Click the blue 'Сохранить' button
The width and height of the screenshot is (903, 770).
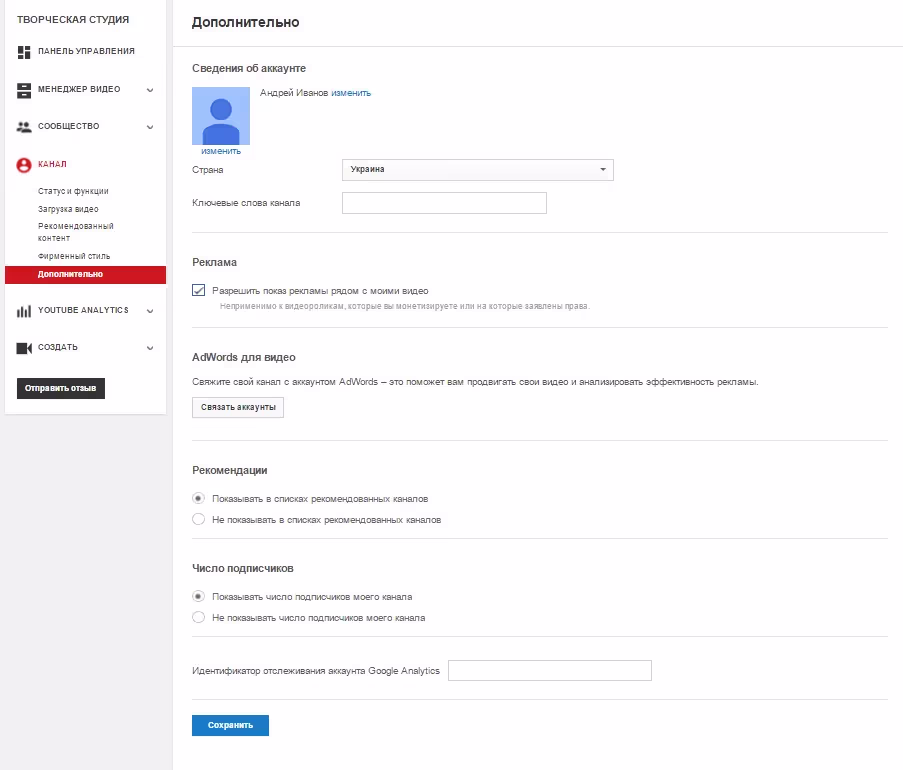click(x=230, y=725)
